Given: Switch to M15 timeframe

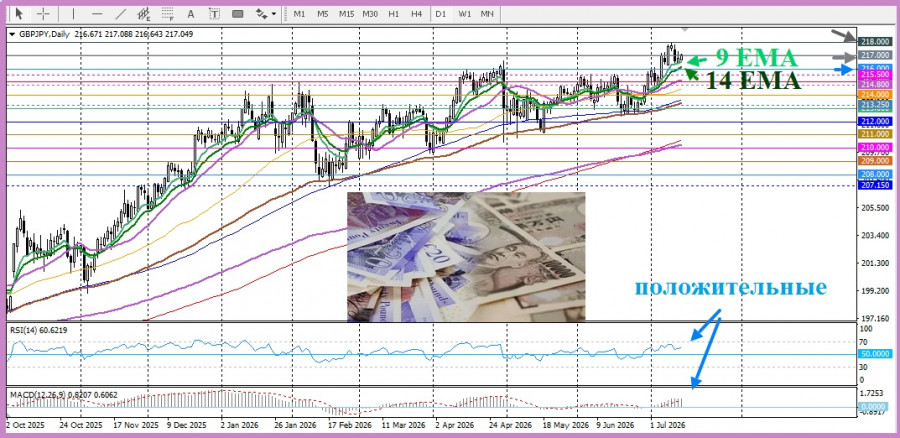Looking at the screenshot, I should (x=346, y=13).
